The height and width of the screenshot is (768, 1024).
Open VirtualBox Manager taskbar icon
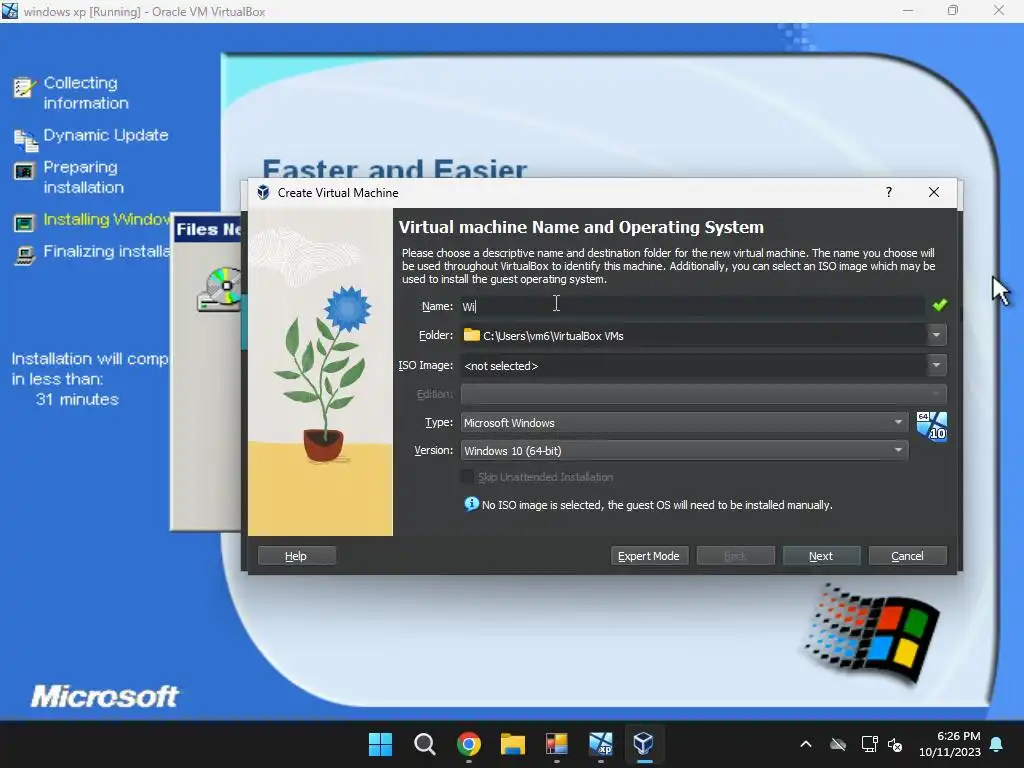click(644, 744)
